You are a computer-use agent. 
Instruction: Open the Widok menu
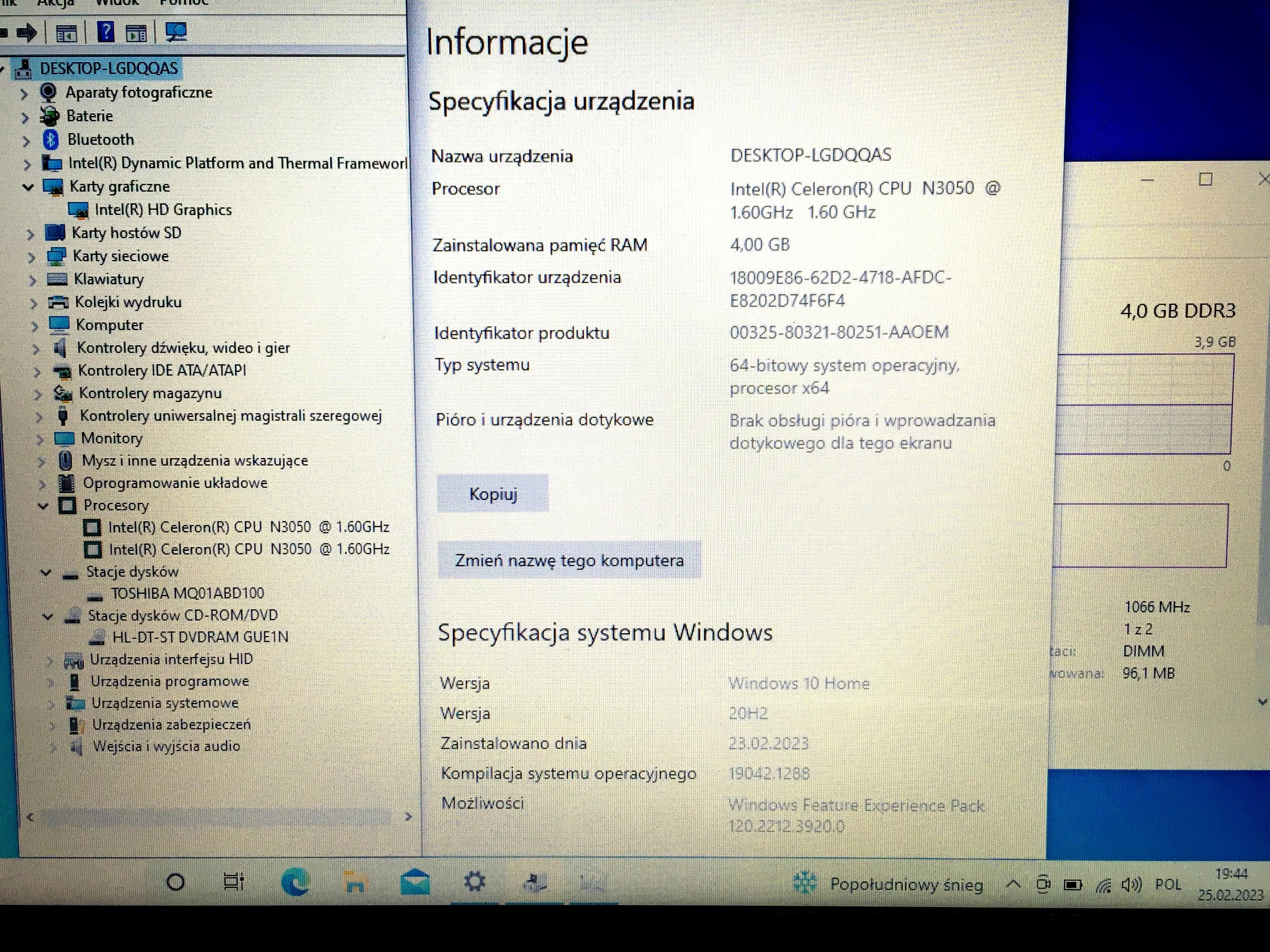click(118, 3)
